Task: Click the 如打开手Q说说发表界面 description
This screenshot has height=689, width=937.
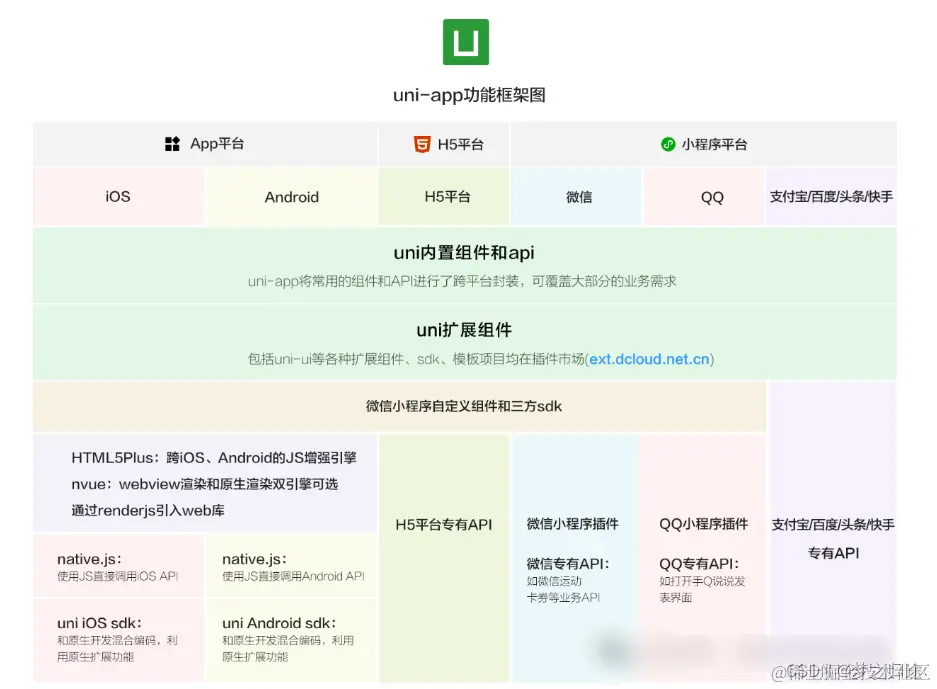Action: [x=702, y=589]
